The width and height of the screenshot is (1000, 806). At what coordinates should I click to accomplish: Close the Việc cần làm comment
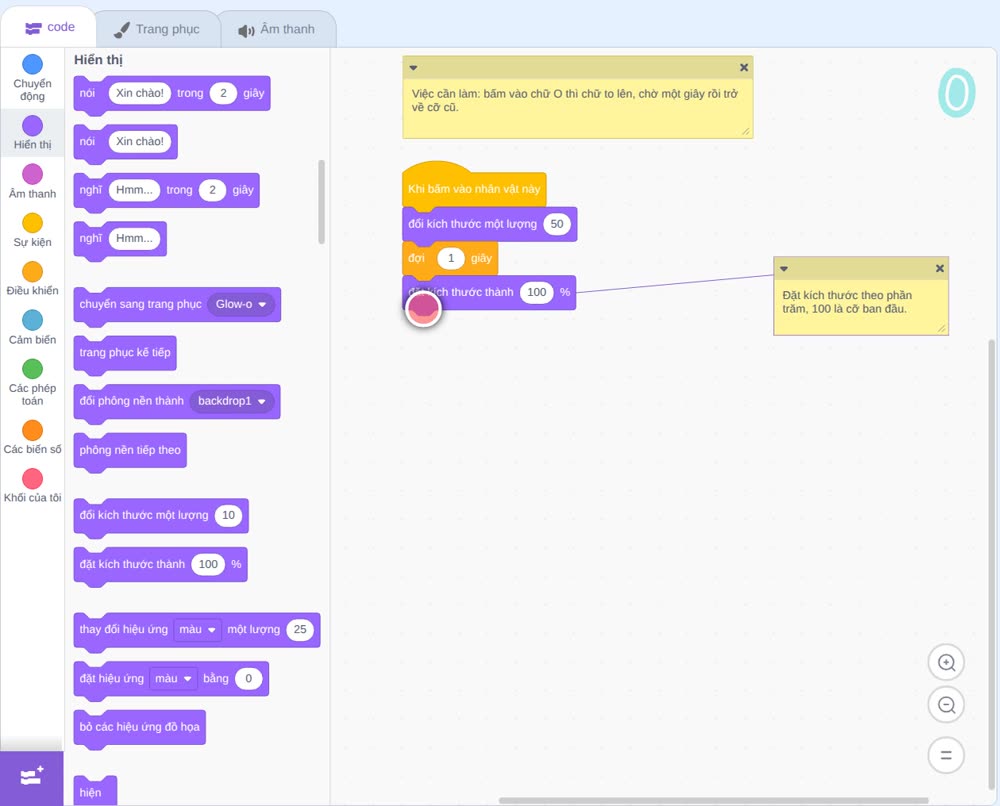tap(744, 67)
